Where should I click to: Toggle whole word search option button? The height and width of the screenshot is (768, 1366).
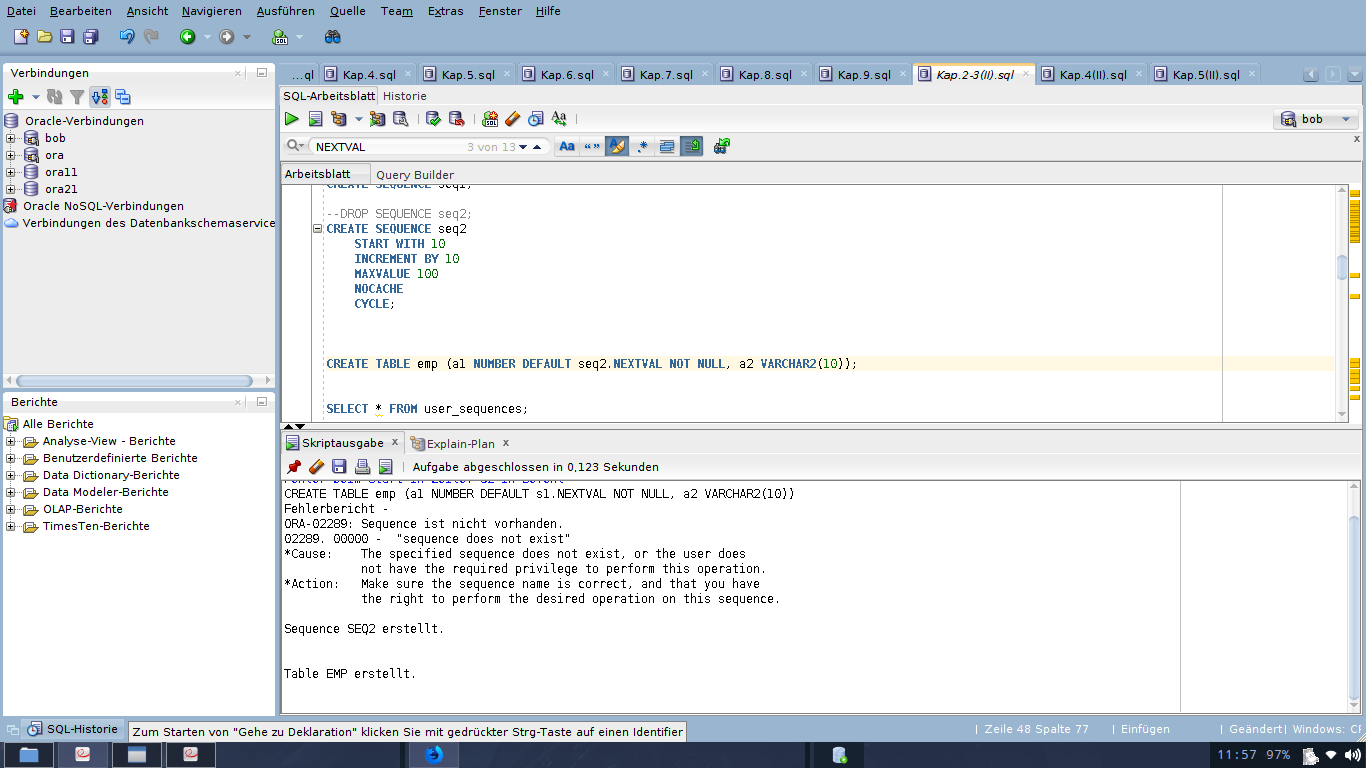[x=592, y=147]
